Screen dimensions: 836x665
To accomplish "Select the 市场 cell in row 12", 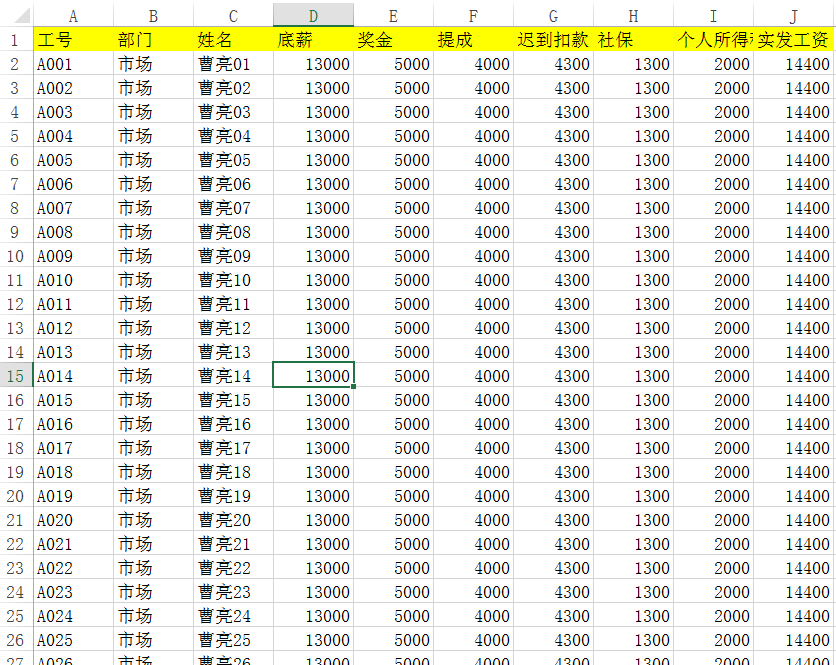I will [x=153, y=304].
